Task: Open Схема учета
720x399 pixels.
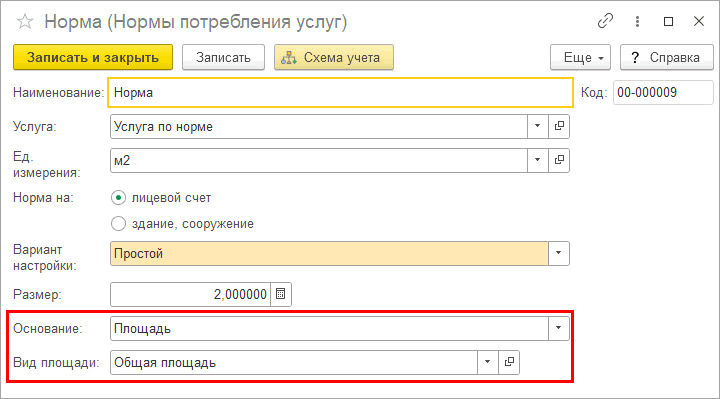Action: (334, 57)
